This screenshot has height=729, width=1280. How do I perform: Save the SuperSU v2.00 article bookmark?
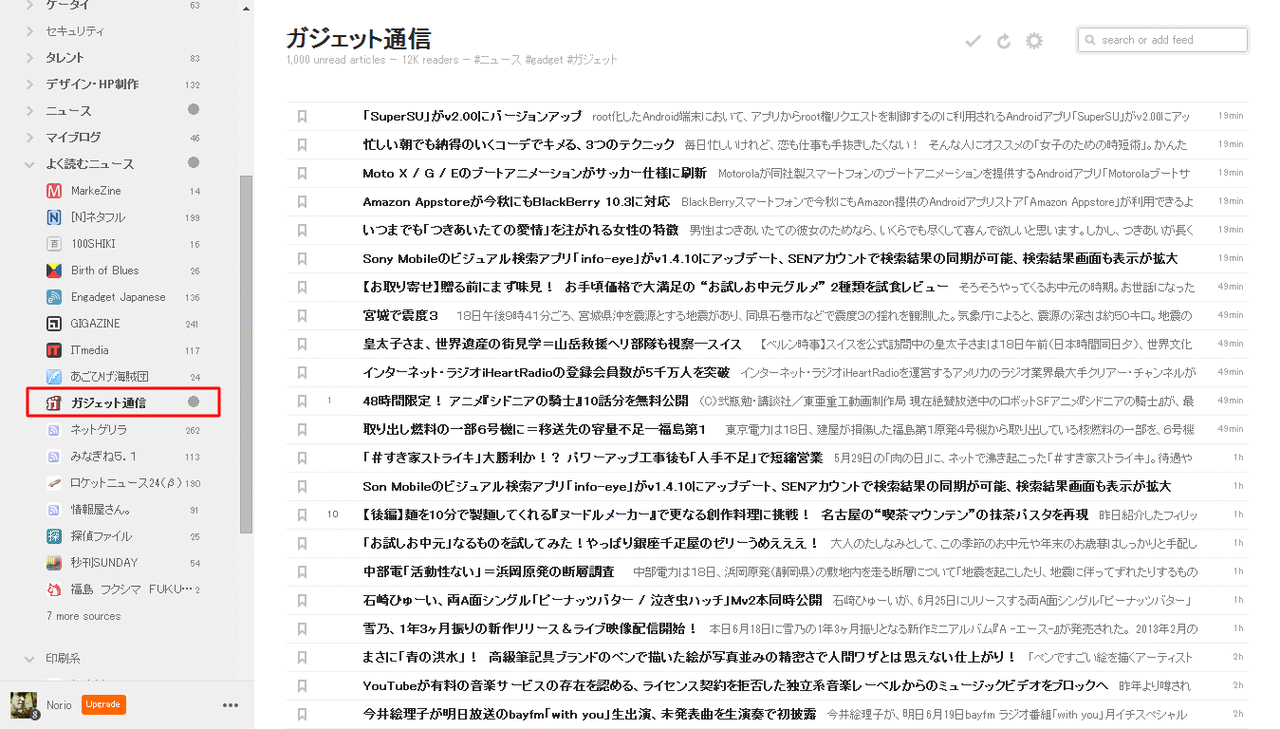pyautogui.click(x=302, y=116)
